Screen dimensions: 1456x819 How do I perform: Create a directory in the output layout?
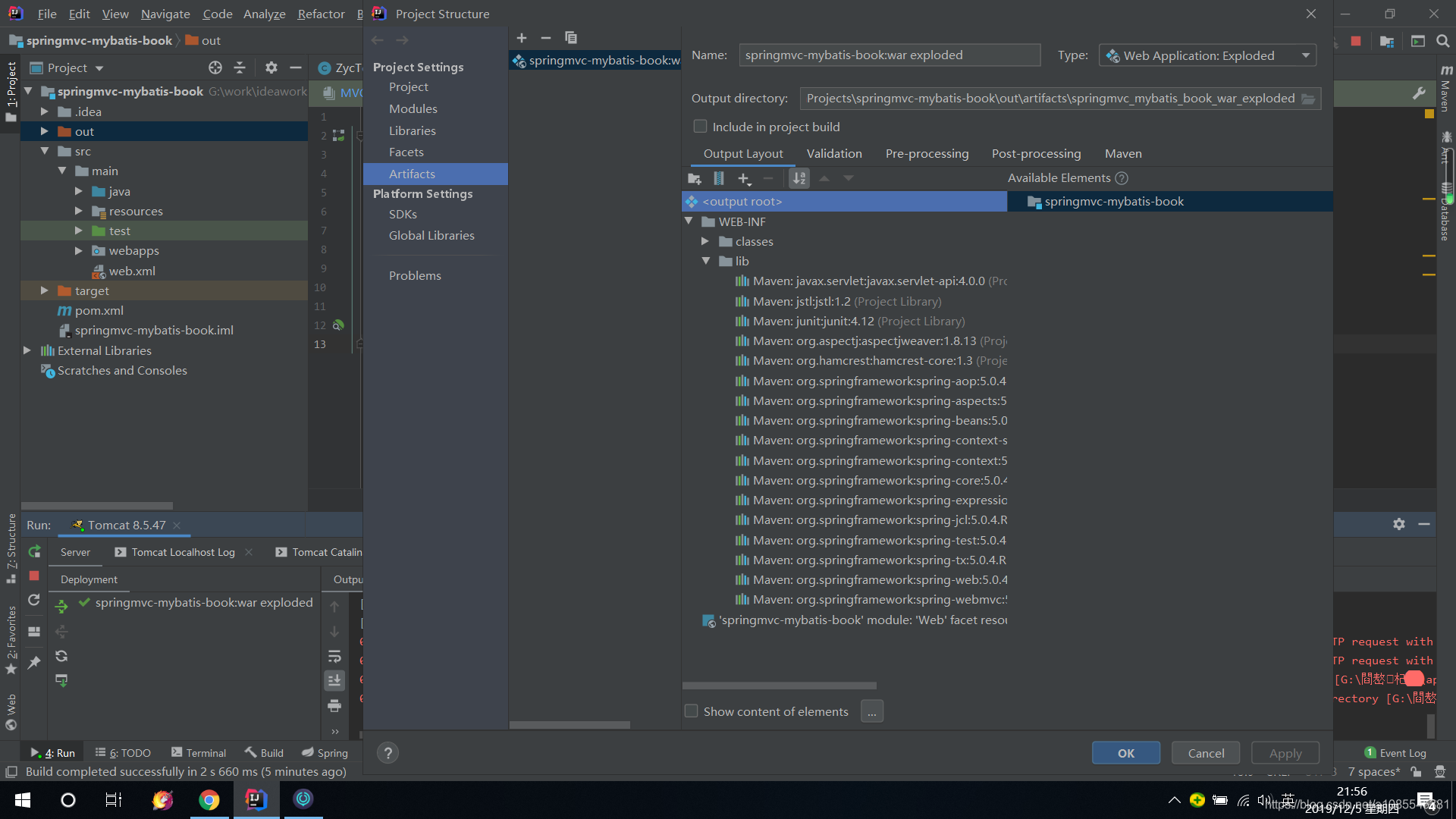[694, 178]
